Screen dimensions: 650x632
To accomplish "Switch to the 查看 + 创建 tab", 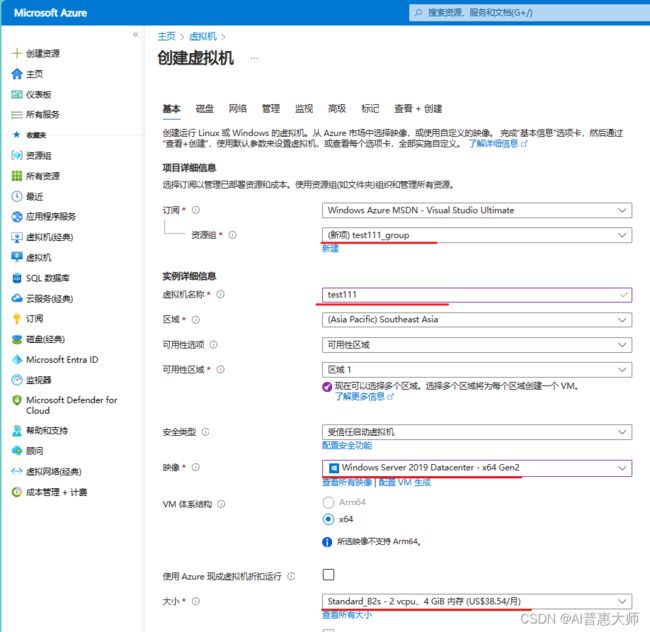I will pos(418,109).
